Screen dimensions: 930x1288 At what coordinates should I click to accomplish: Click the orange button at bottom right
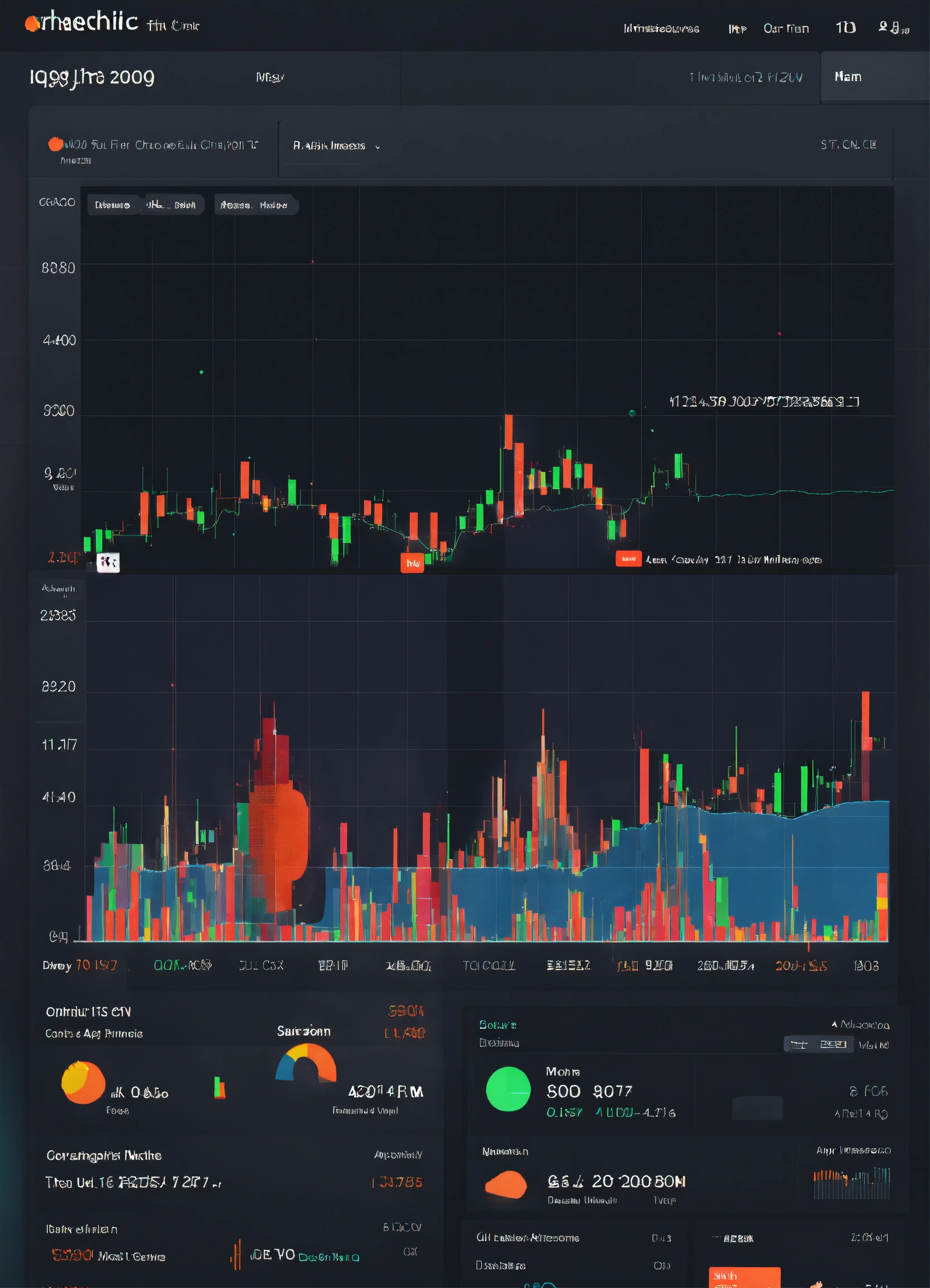click(744, 1277)
